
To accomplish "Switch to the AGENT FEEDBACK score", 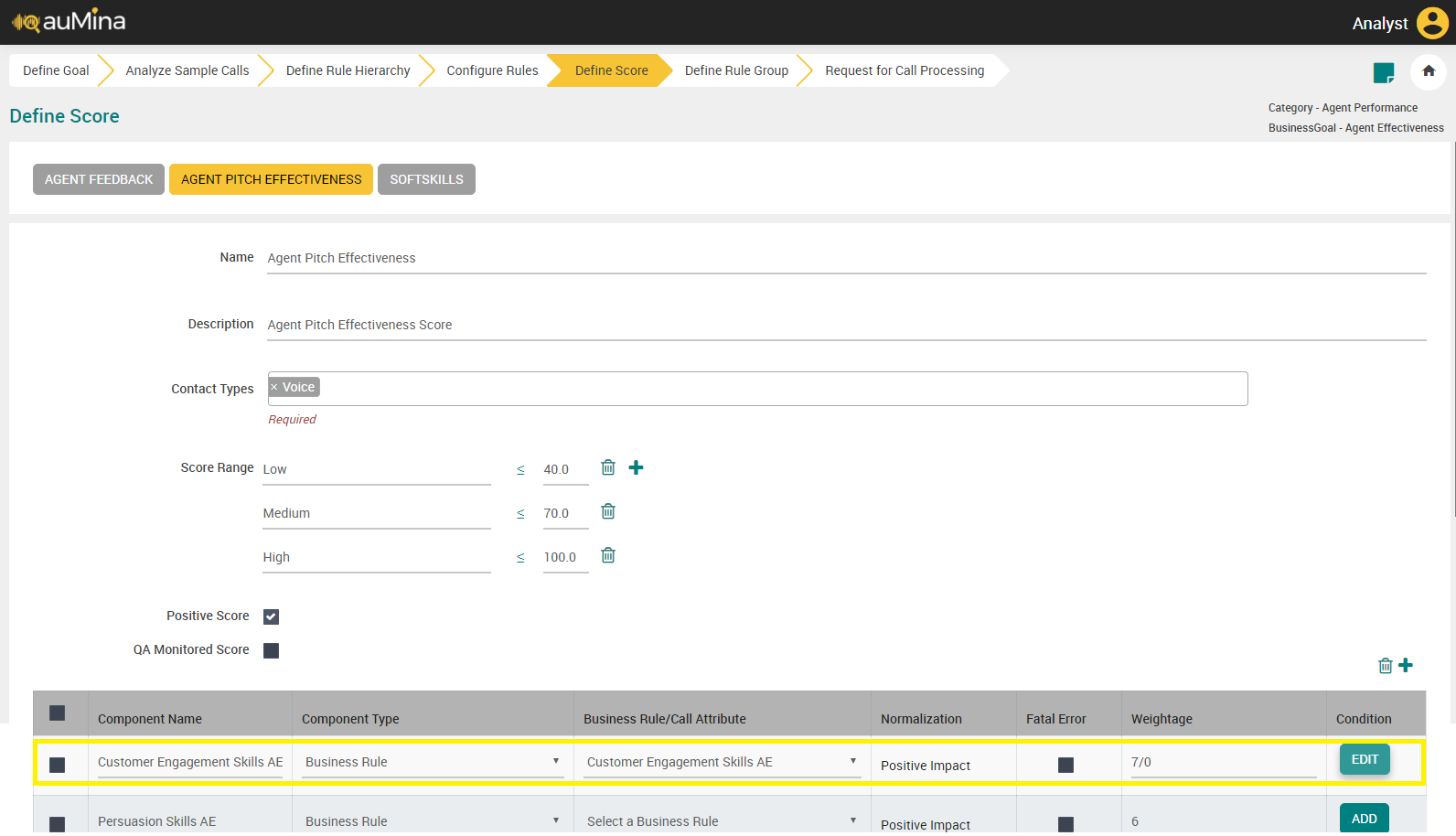I will point(99,179).
